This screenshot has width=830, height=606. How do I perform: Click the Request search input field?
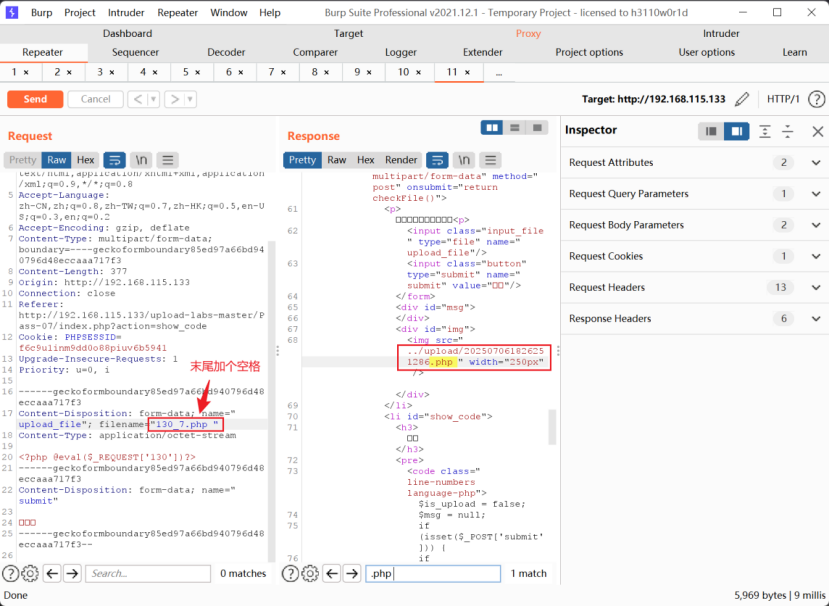[148, 573]
